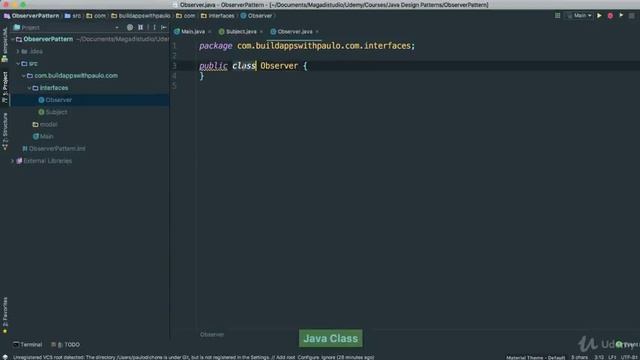Toggle the simpleUML side tool window
640x360 pixels.
(x=5, y=45)
